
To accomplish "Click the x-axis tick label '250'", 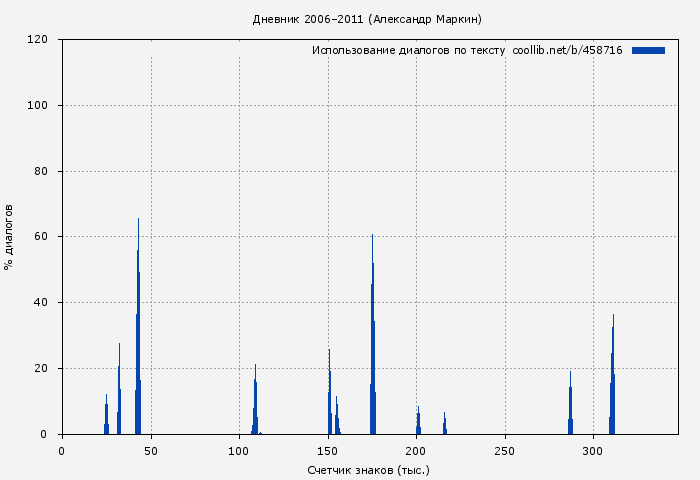I will (505, 451).
